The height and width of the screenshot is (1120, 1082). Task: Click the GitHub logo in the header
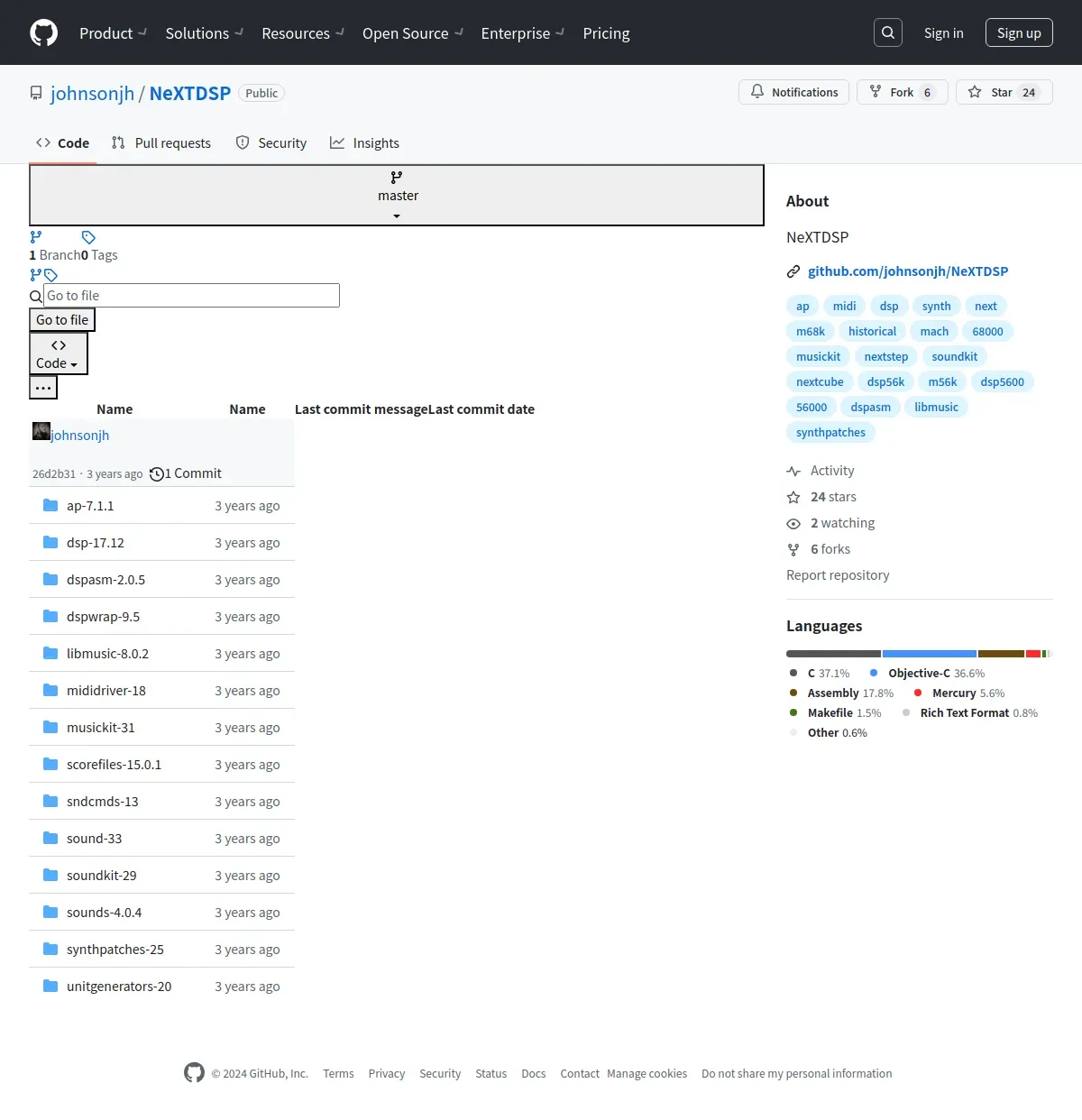[x=44, y=32]
